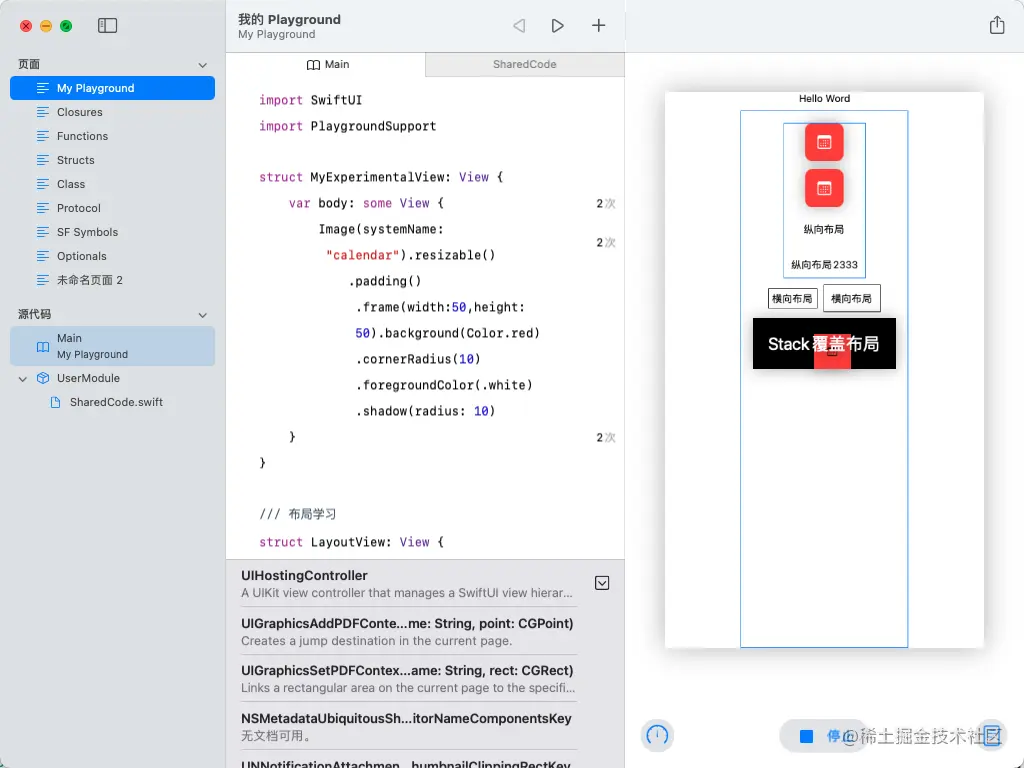Click the second red calendar icon in preview
The height and width of the screenshot is (768, 1024).
(824, 189)
